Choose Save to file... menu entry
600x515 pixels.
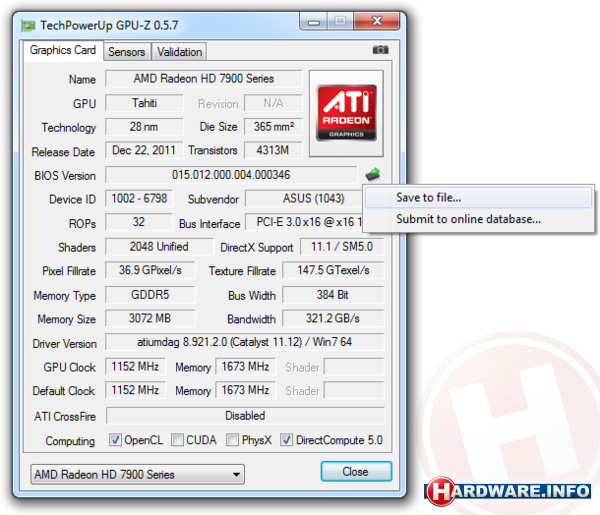428,197
